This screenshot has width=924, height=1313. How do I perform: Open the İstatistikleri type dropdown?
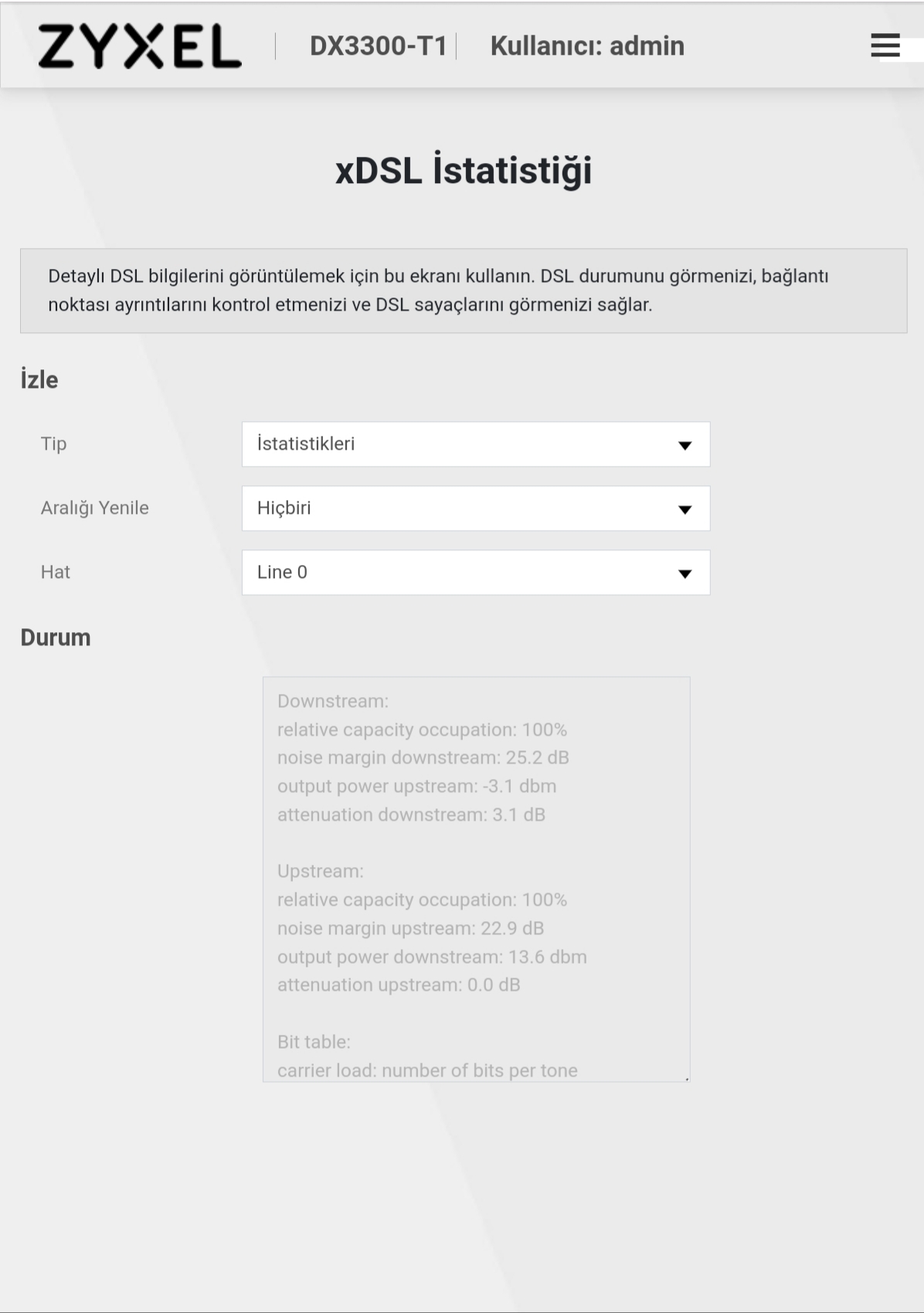(x=476, y=444)
